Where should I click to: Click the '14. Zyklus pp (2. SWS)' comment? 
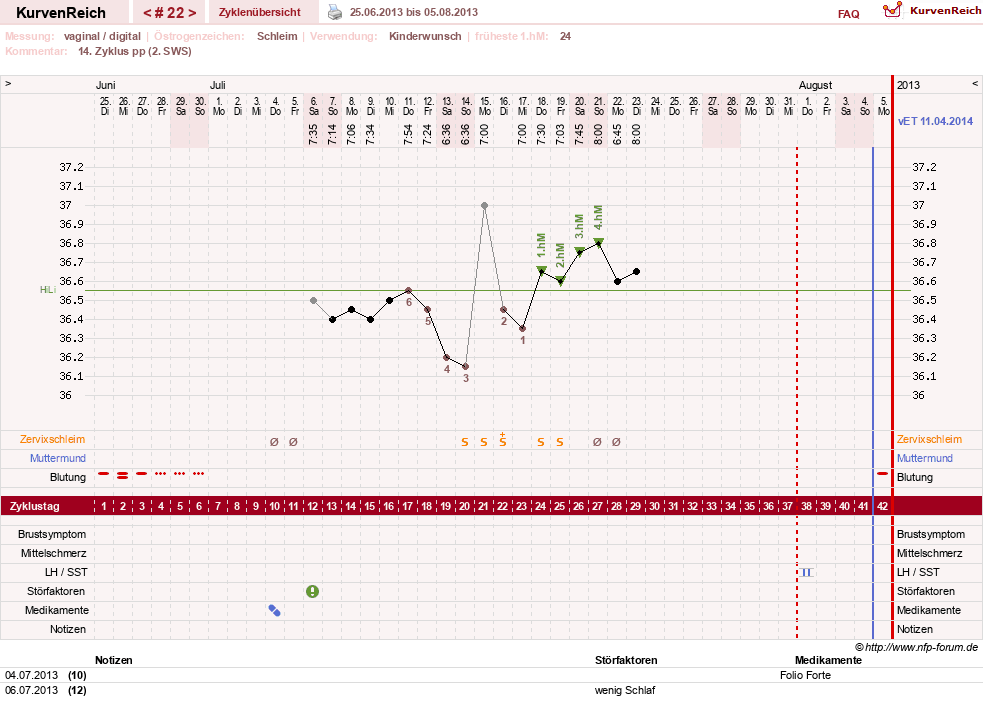pyautogui.click(x=135, y=51)
